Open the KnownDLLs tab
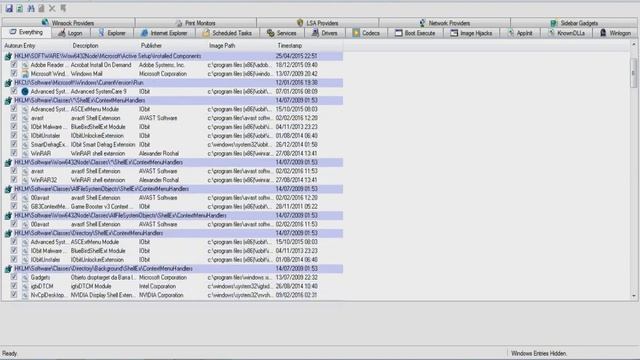 tap(567, 33)
